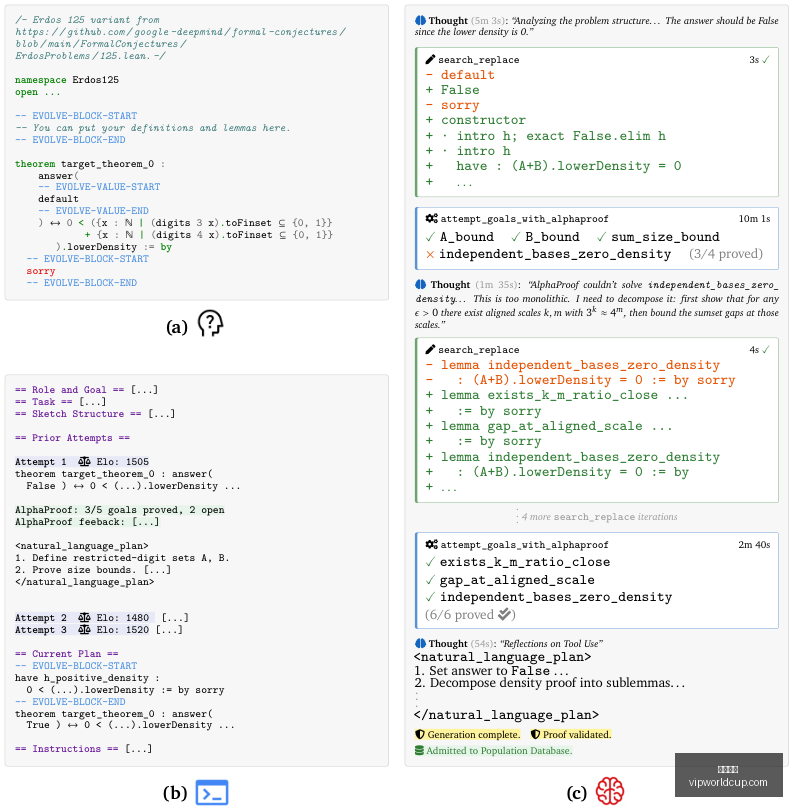Click the red X beside independent_bases_zero_density
794x808 pixels.
point(430,254)
